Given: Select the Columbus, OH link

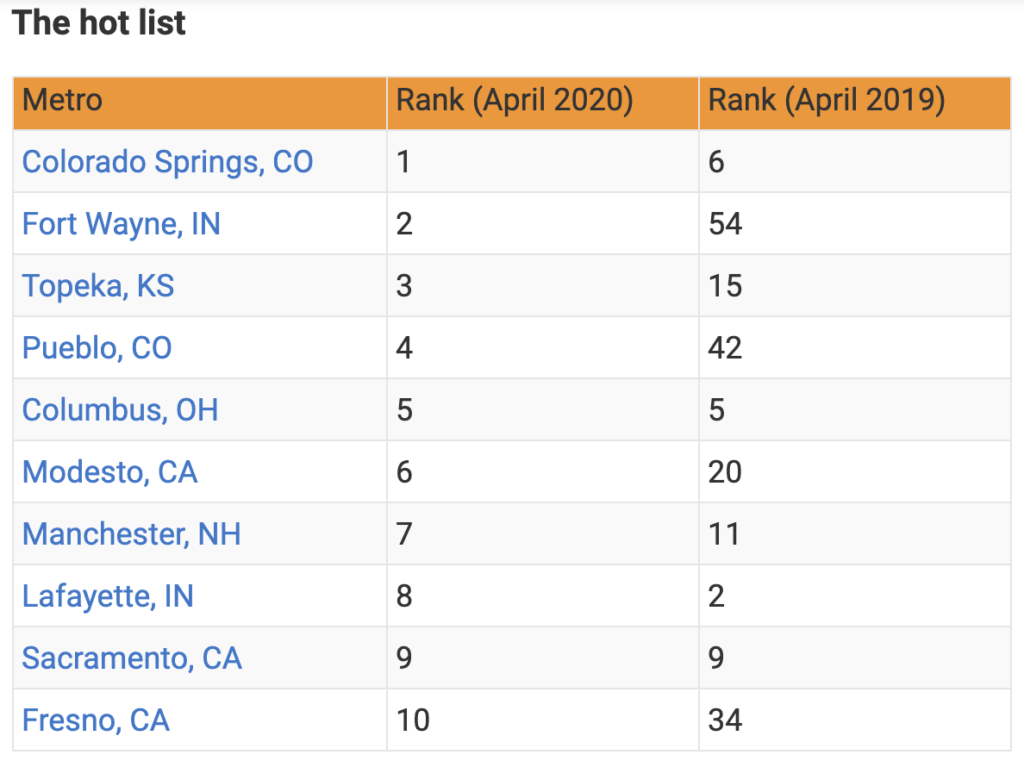Looking at the screenshot, I should point(120,410).
